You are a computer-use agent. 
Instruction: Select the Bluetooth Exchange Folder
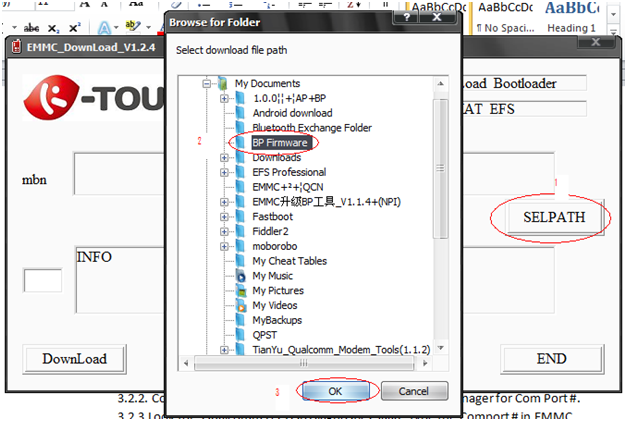[312, 128]
